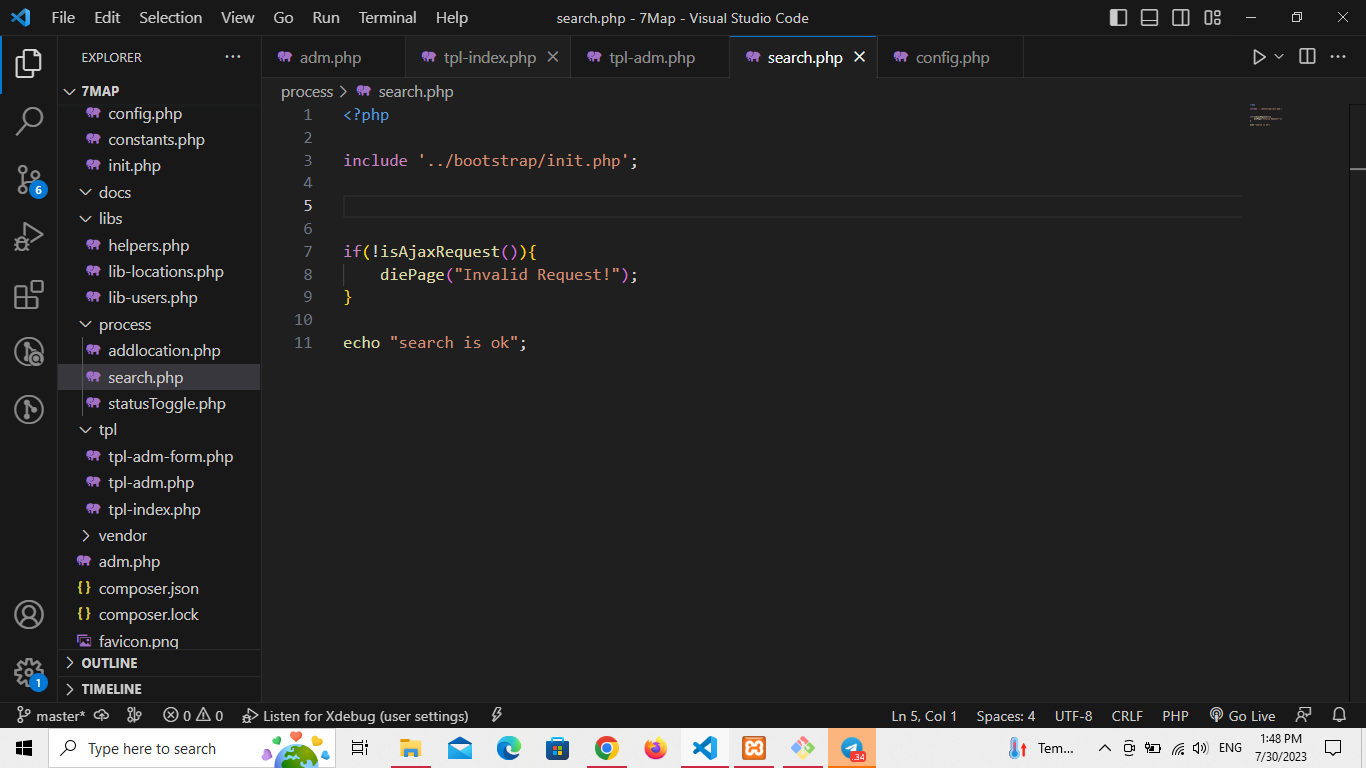Viewport: 1366px width, 768px height.
Task: Open the Accounts menu icon
Action: click(28, 614)
